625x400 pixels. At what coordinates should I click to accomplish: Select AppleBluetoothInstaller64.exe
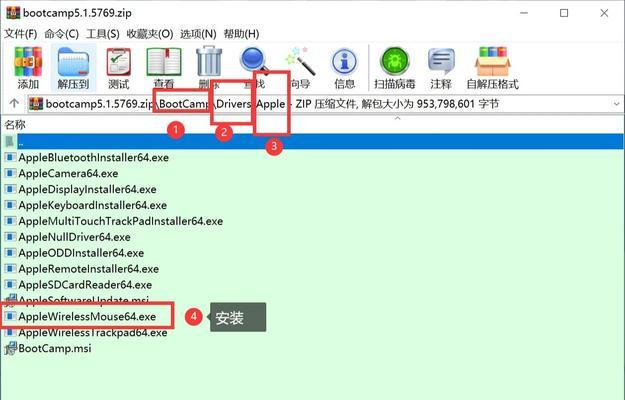click(x=94, y=157)
